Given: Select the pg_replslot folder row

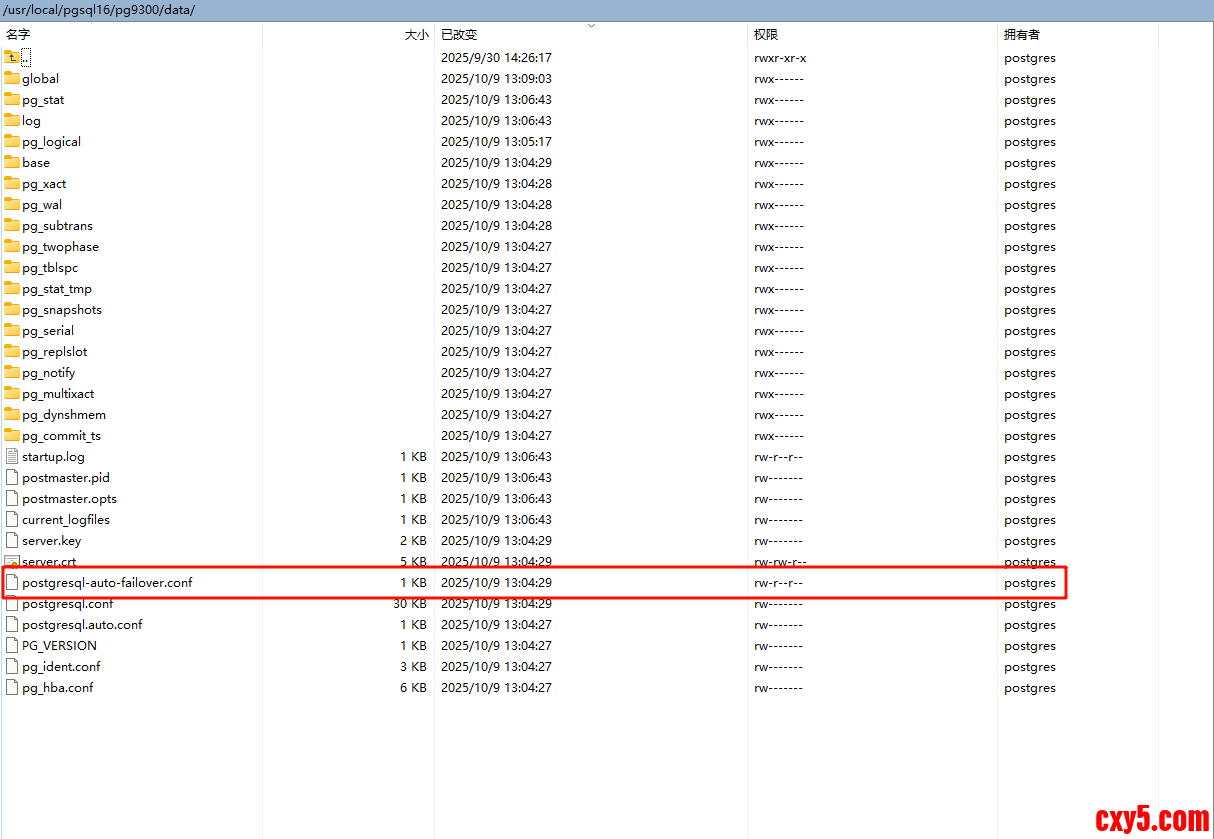Looking at the screenshot, I should [x=55, y=351].
